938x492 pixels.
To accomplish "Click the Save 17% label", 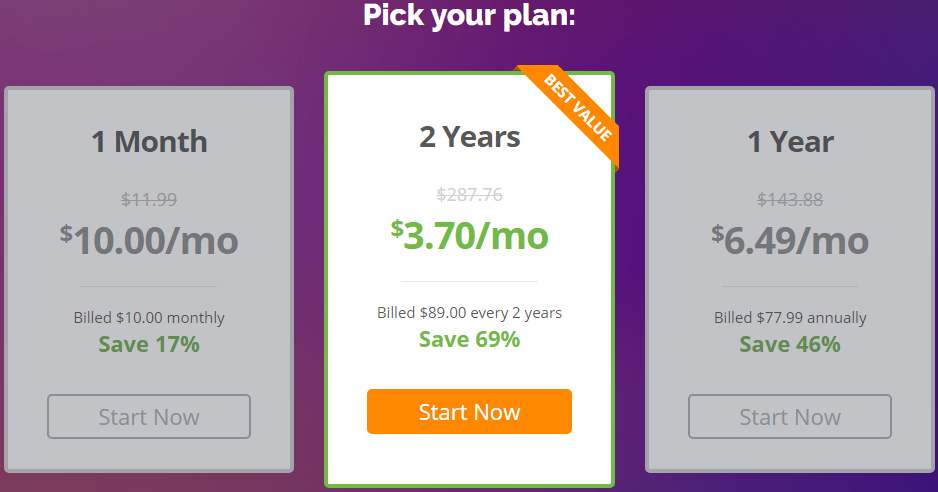I will (149, 344).
